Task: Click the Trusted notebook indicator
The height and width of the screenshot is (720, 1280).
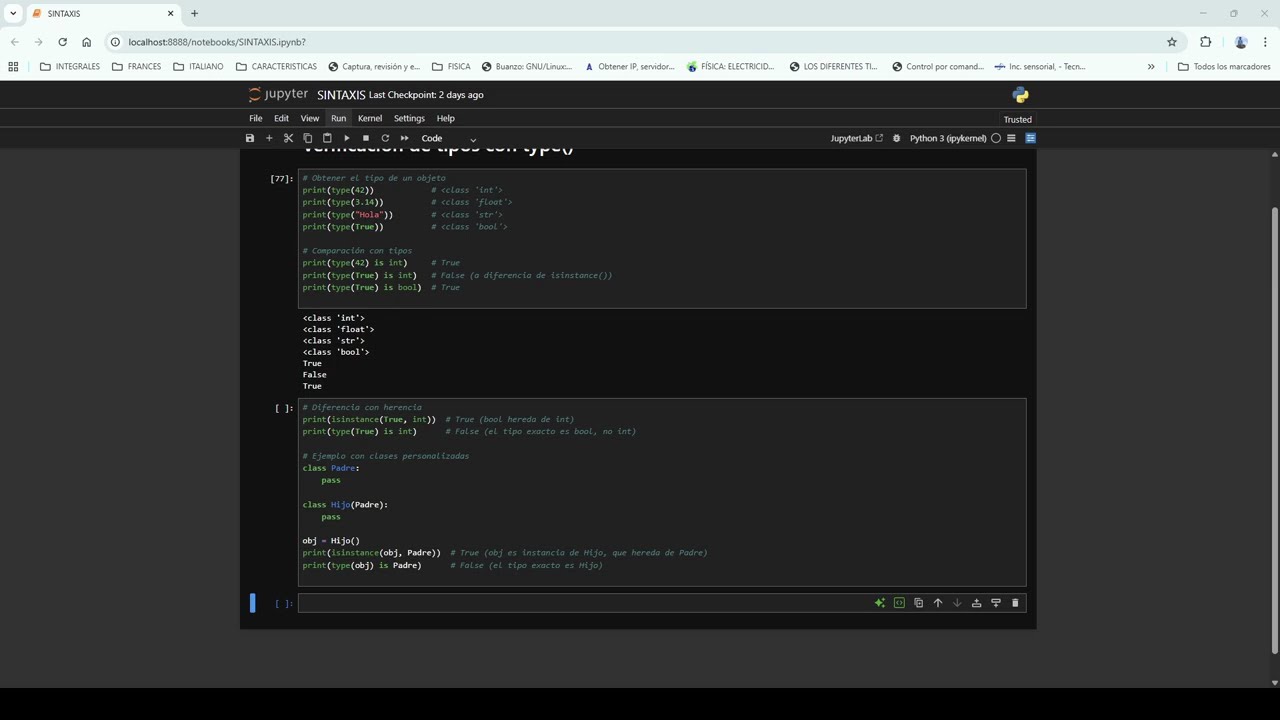Action: tap(1017, 119)
